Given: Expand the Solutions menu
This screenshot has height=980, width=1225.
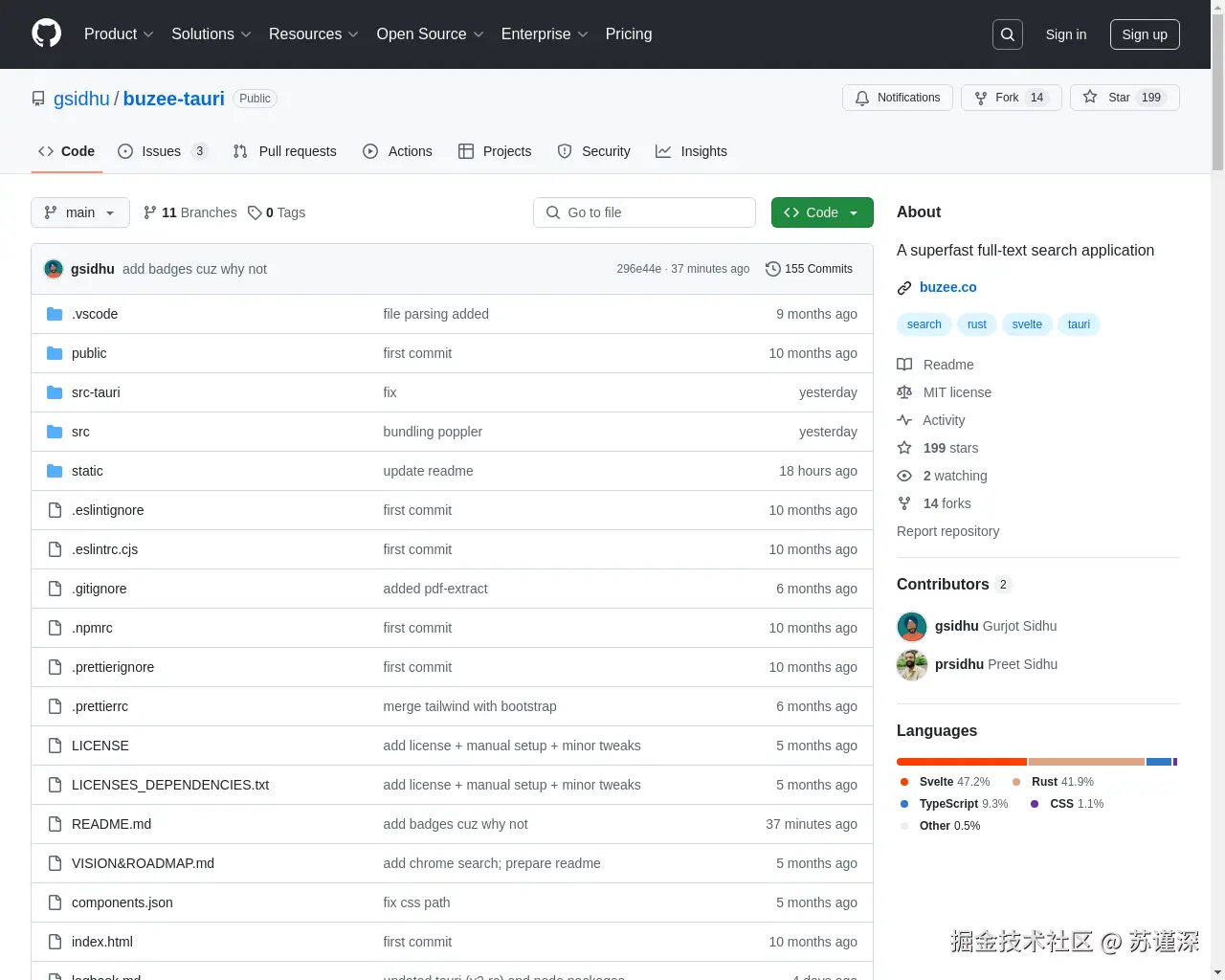Looking at the screenshot, I should click(212, 34).
